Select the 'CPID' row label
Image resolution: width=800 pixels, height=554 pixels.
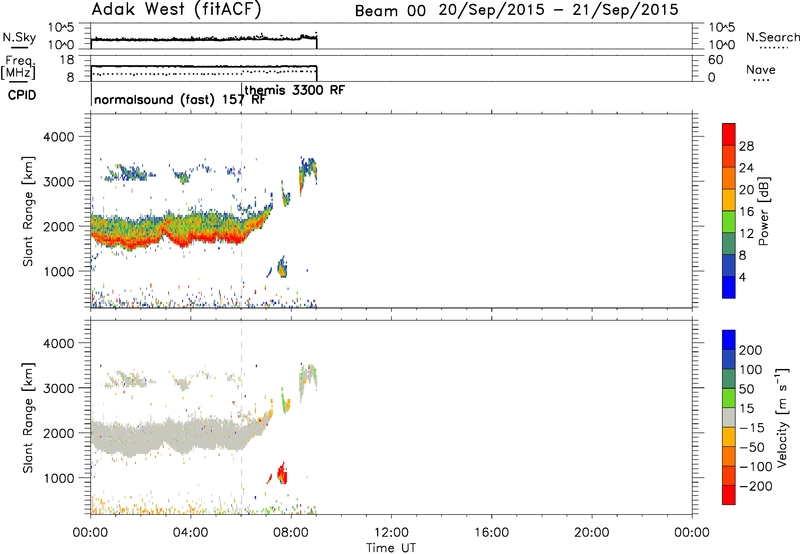pos(22,95)
